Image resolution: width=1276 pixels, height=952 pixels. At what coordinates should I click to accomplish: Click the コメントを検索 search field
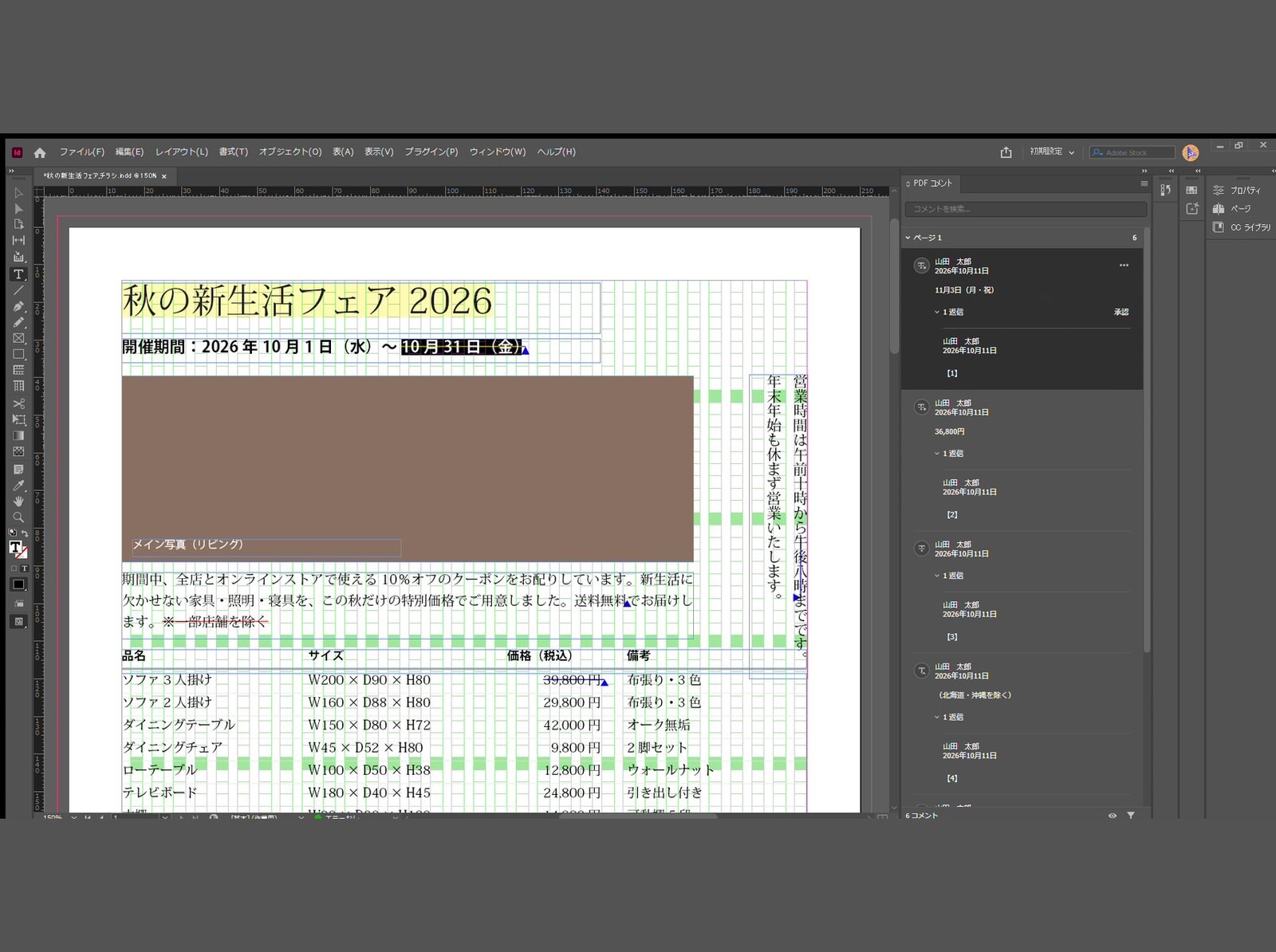coord(1026,209)
